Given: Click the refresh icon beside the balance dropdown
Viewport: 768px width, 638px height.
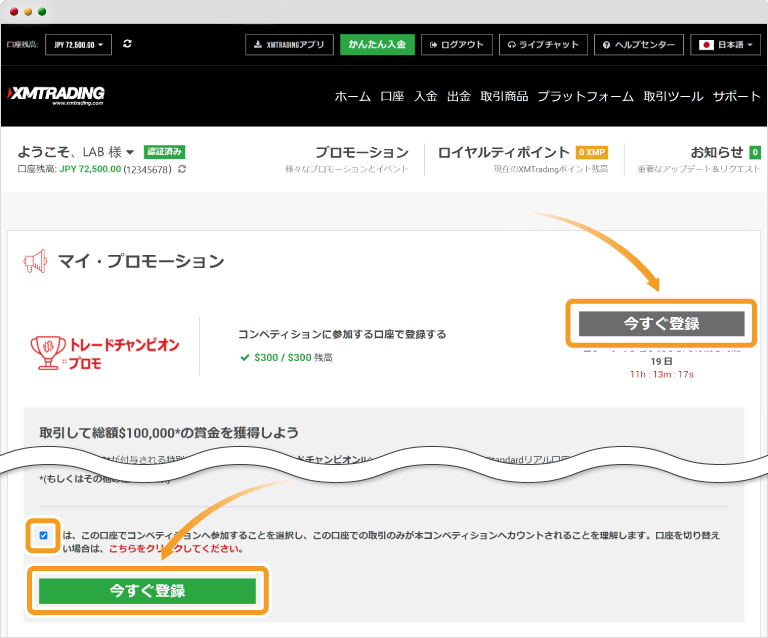Looking at the screenshot, I should (x=127, y=44).
